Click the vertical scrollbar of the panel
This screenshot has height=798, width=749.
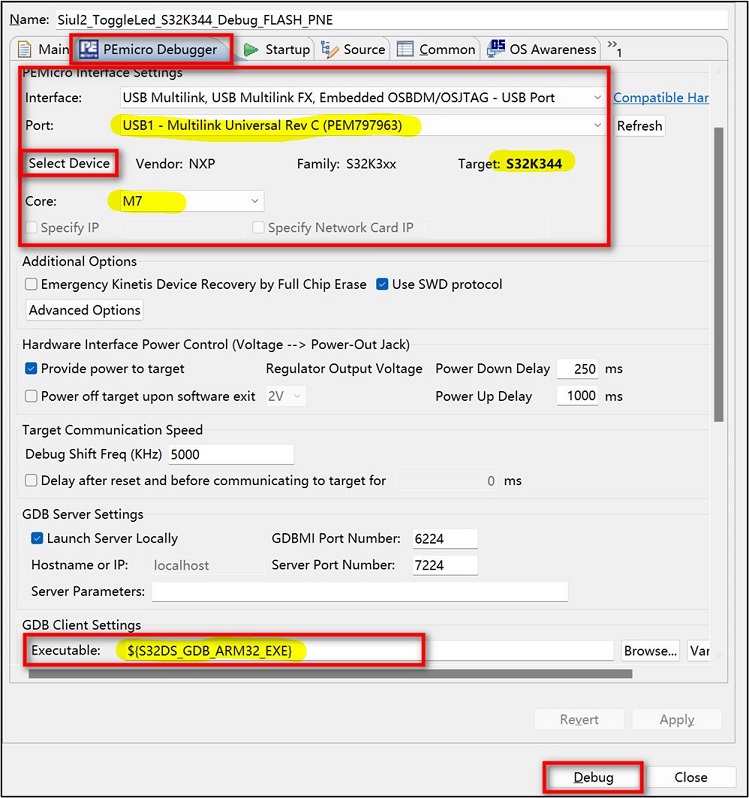click(x=718, y=274)
